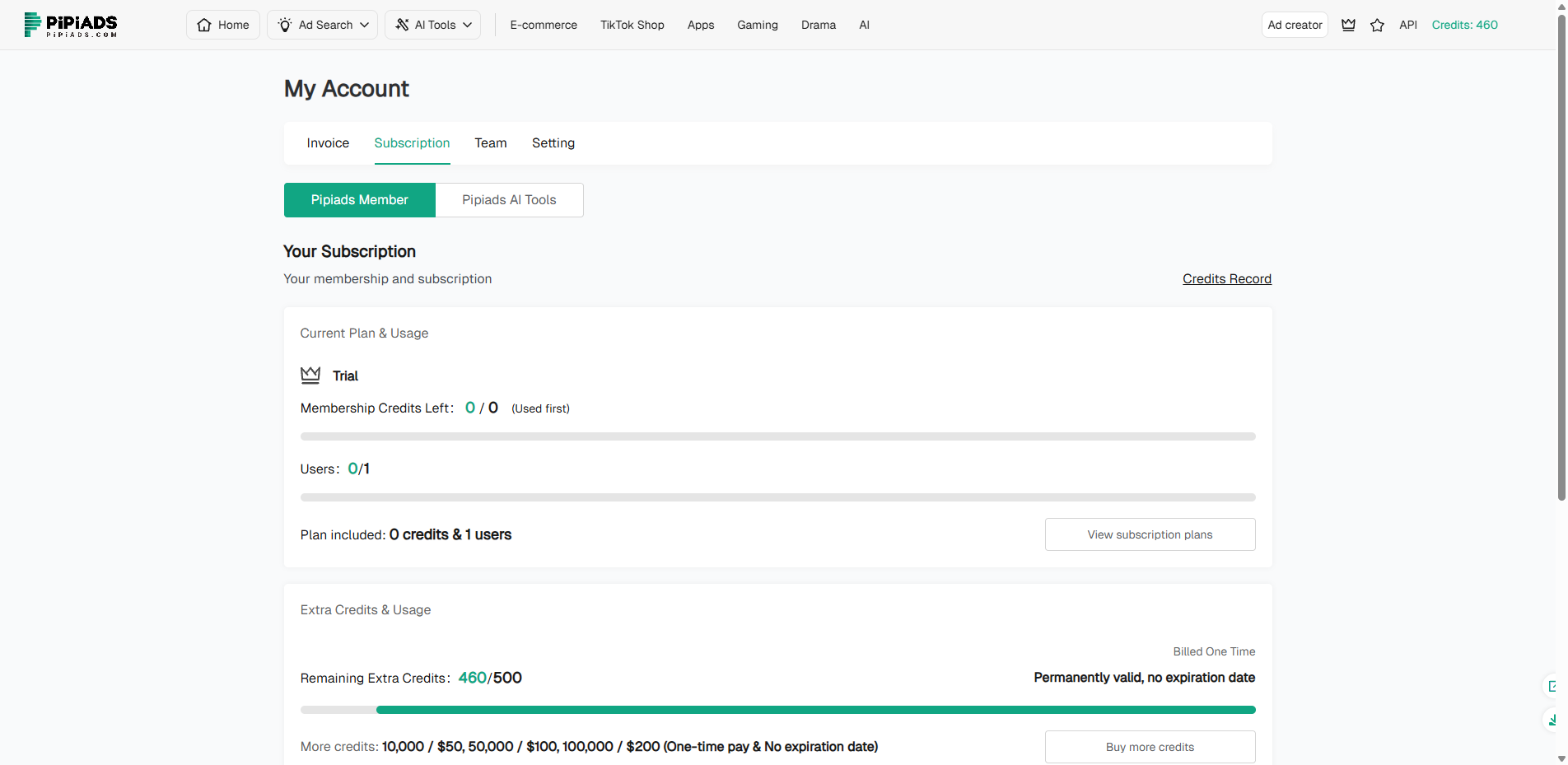Open Gaming navigation item
The height and width of the screenshot is (765, 1568).
tap(758, 25)
